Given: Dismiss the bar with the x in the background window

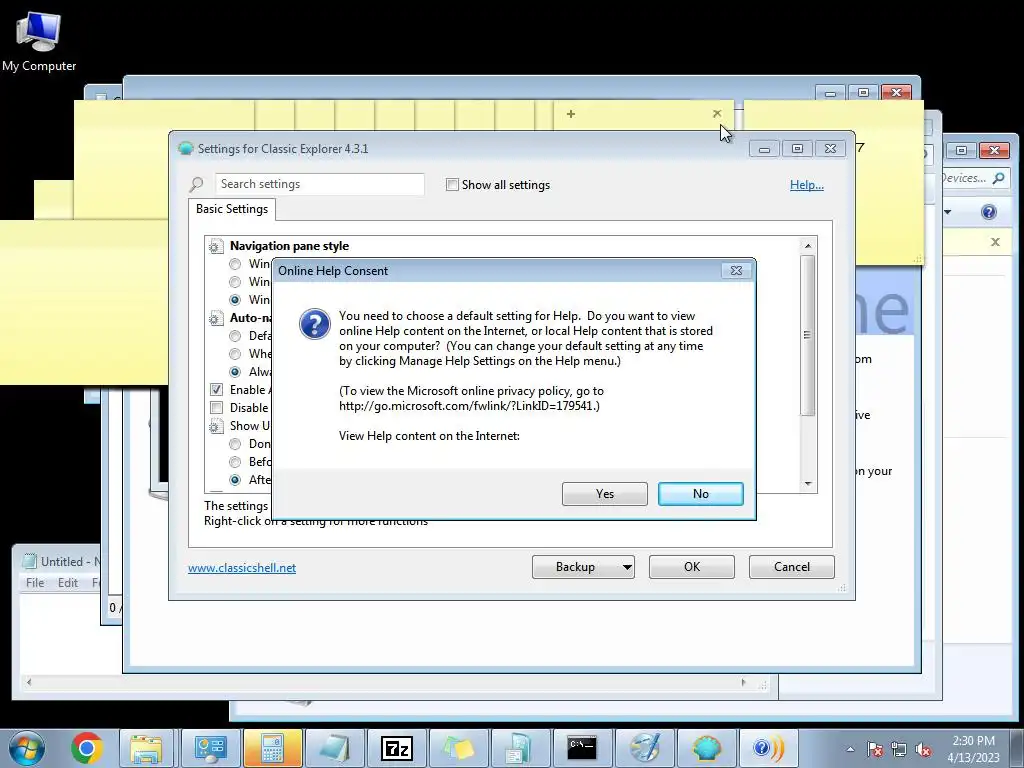Looking at the screenshot, I should tap(995, 242).
